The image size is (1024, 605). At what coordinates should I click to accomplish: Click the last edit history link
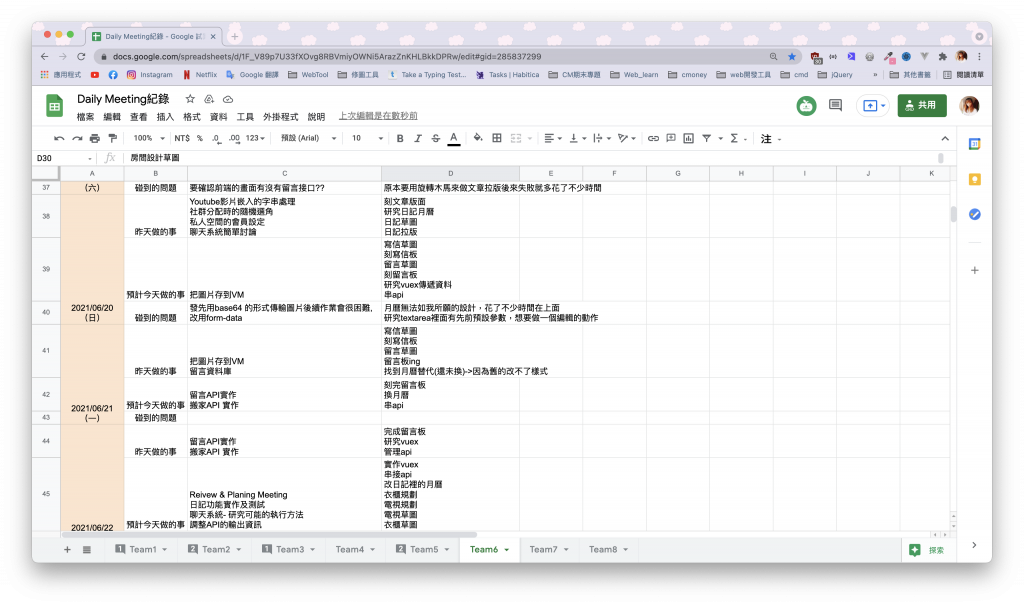378,116
